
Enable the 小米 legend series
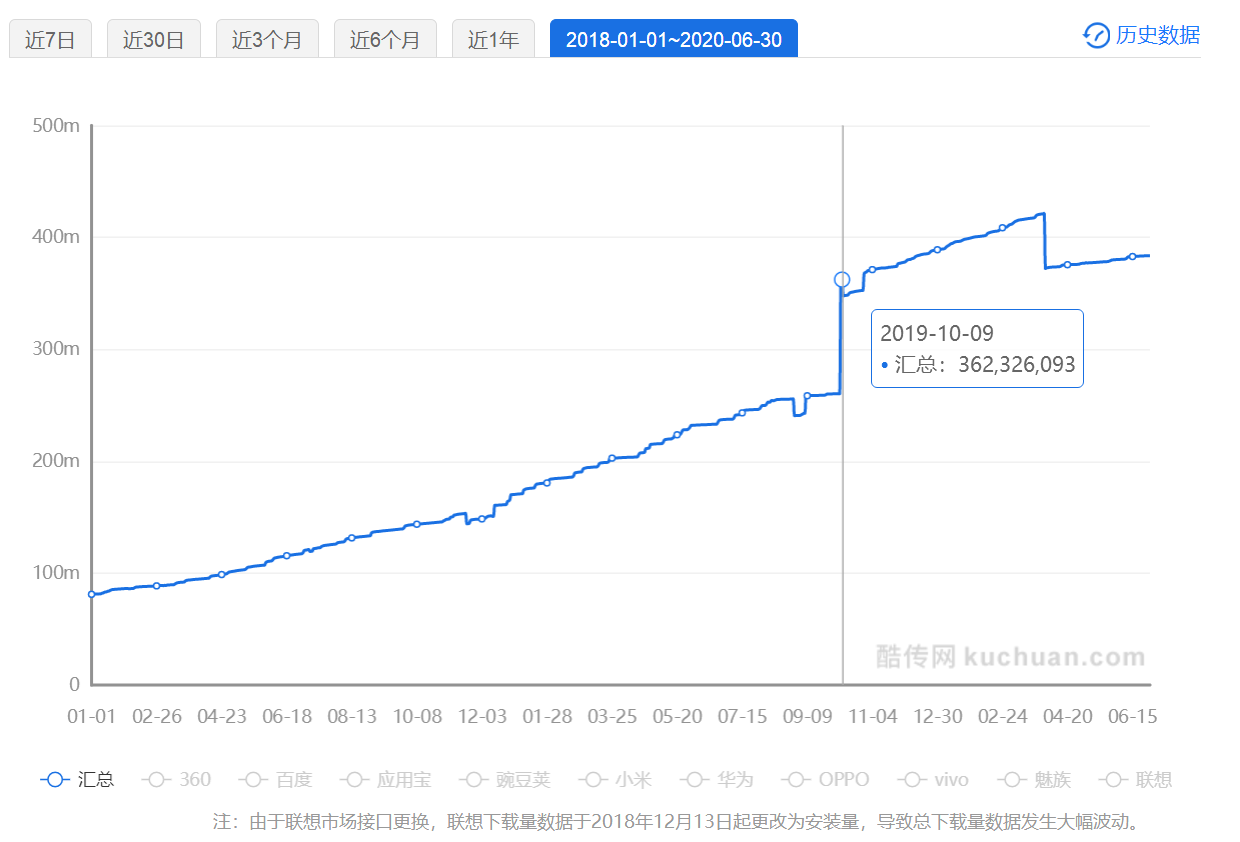tap(615, 779)
